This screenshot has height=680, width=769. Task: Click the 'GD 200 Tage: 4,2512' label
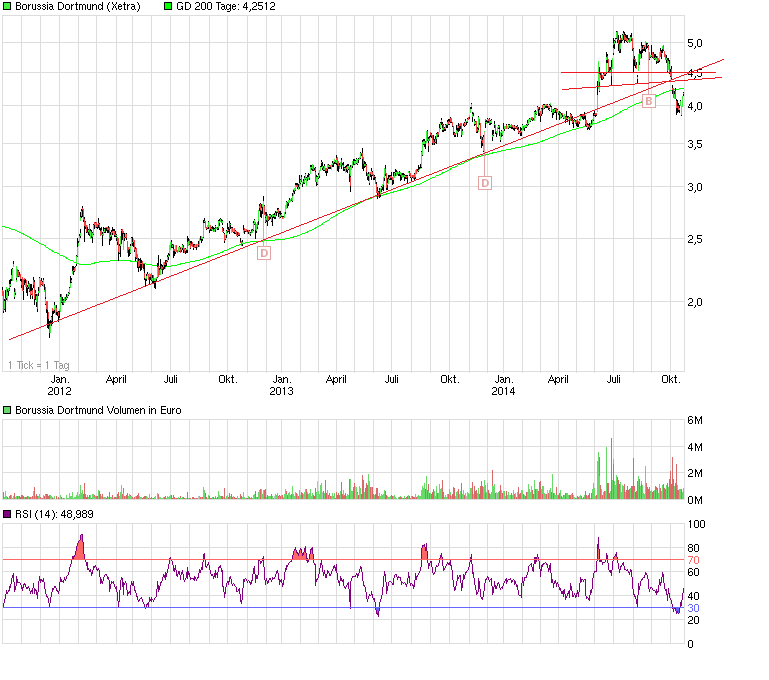[x=226, y=6]
